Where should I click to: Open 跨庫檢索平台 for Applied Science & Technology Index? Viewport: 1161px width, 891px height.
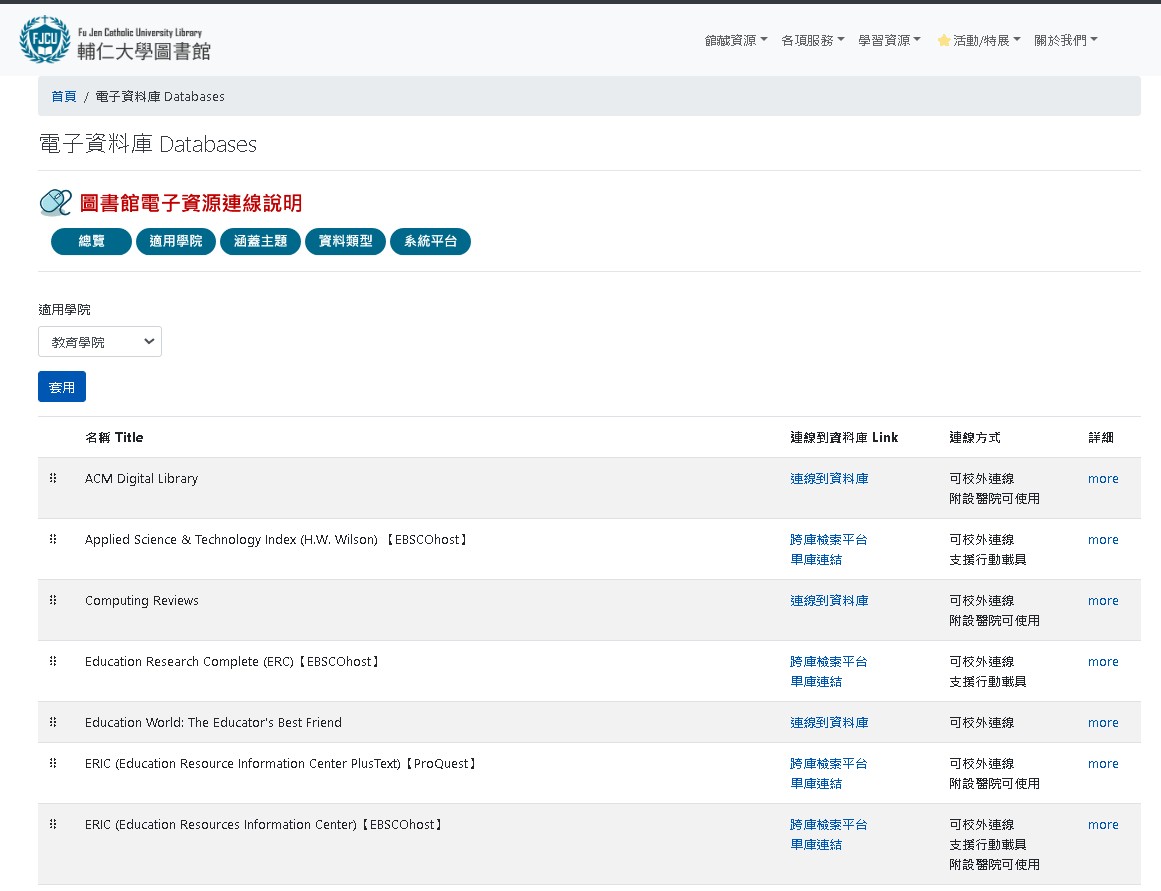[x=829, y=539]
